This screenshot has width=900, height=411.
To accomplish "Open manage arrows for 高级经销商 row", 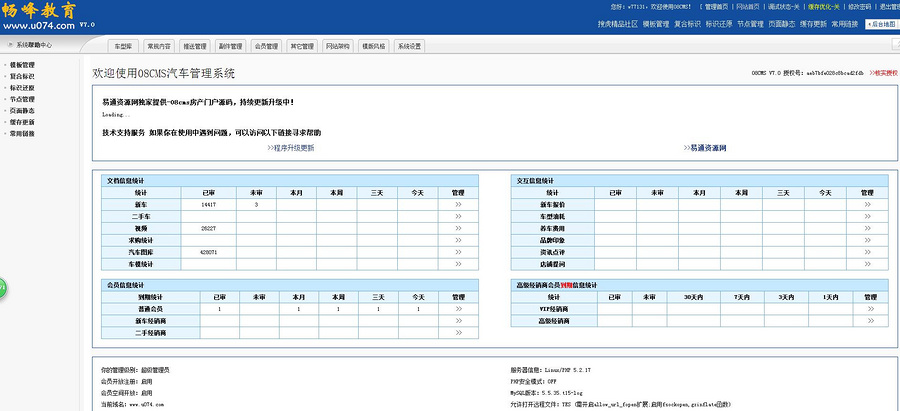I will (x=870, y=320).
